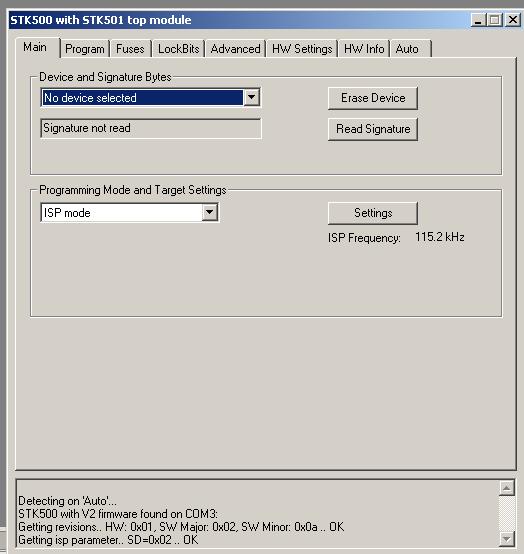The image size is (524, 554).
Task: Select the 'No device selected' combo box
Action: click(x=151, y=98)
